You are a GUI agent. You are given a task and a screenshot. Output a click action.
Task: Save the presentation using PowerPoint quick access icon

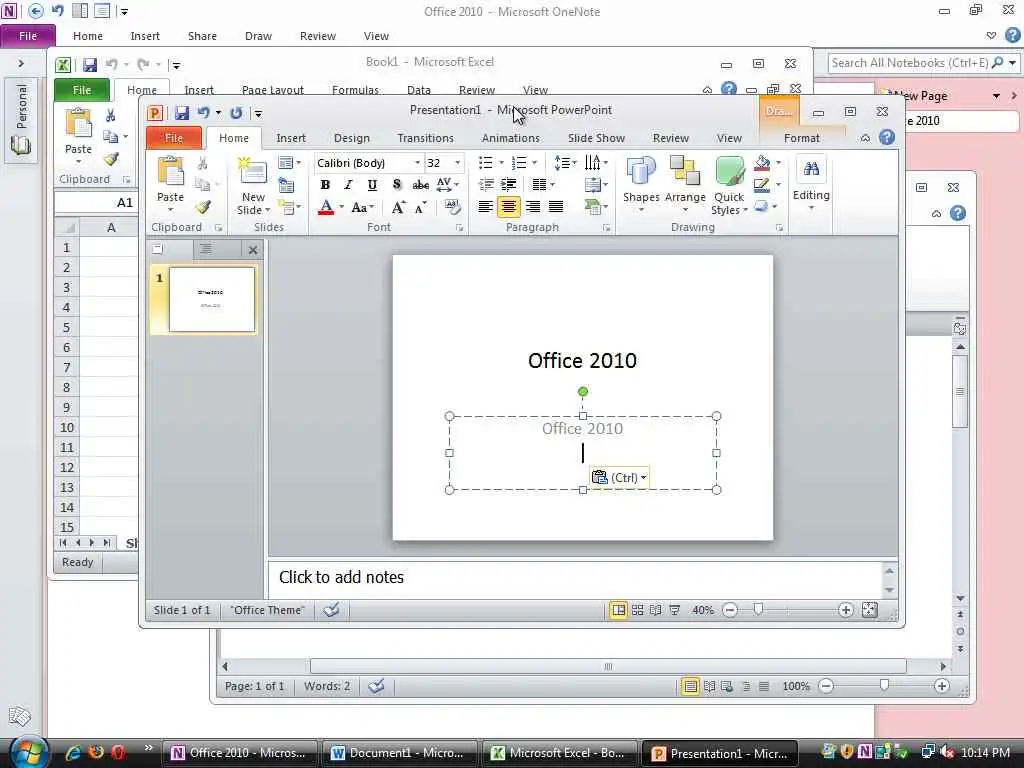(182, 112)
